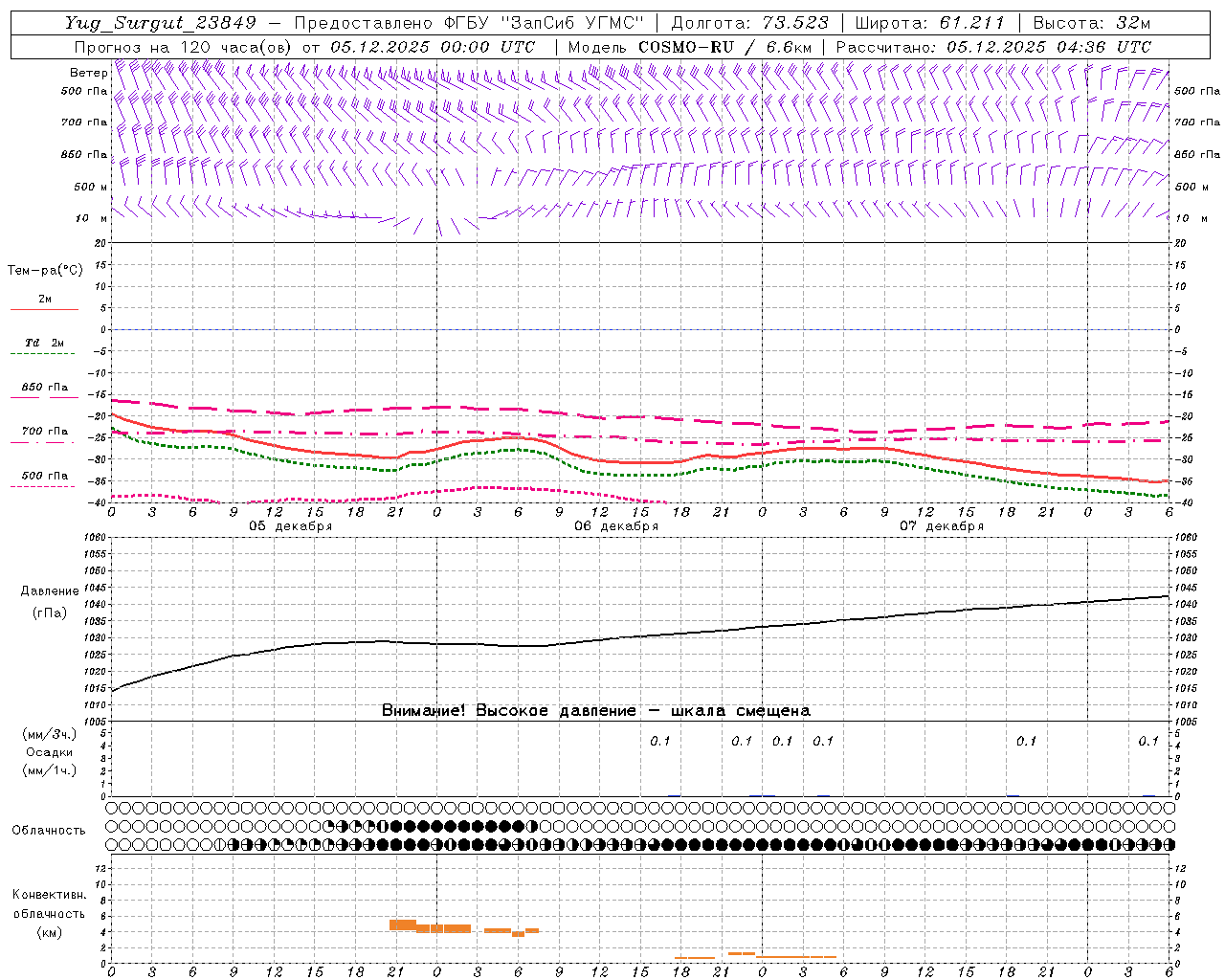Select the 850 гПа temperature legend entry
Screen dimensions: 1225x980
point(45,388)
